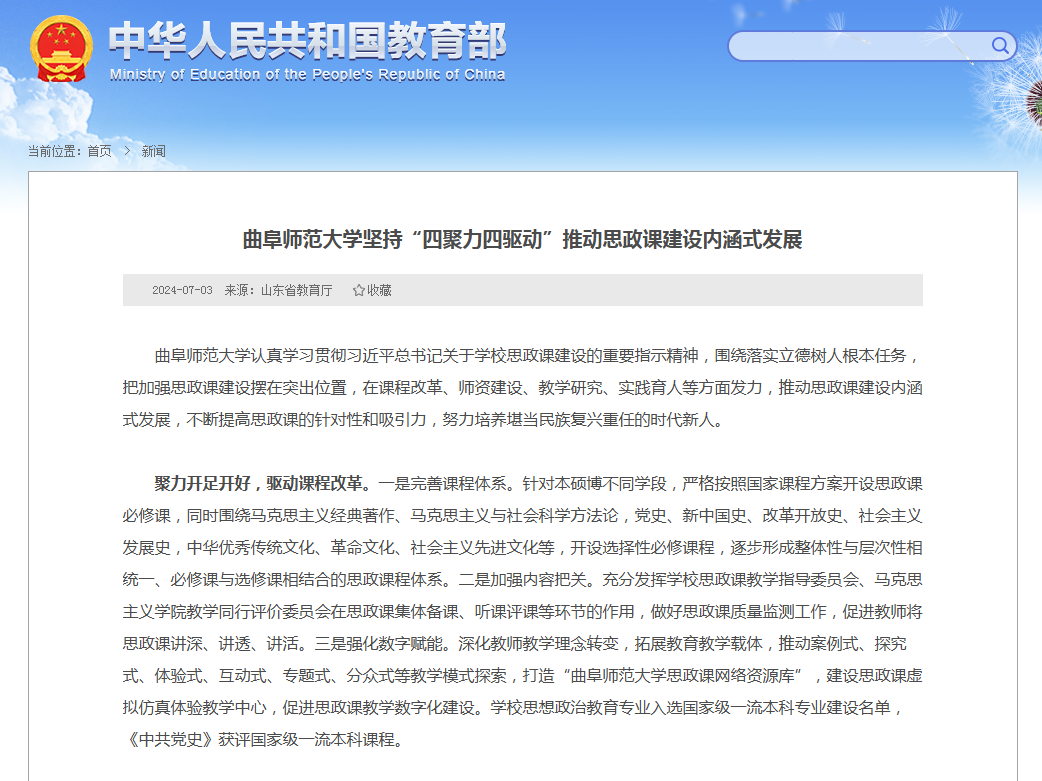Click the English Ministry of Education subtitle
The image size is (1042, 781).
point(307,75)
